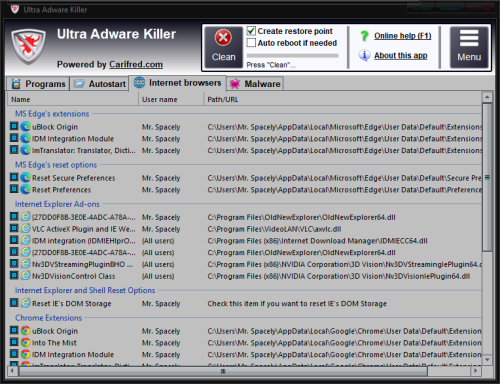Sort by the Path/URL column header
The image size is (500, 384).
[x=342, y=99]
